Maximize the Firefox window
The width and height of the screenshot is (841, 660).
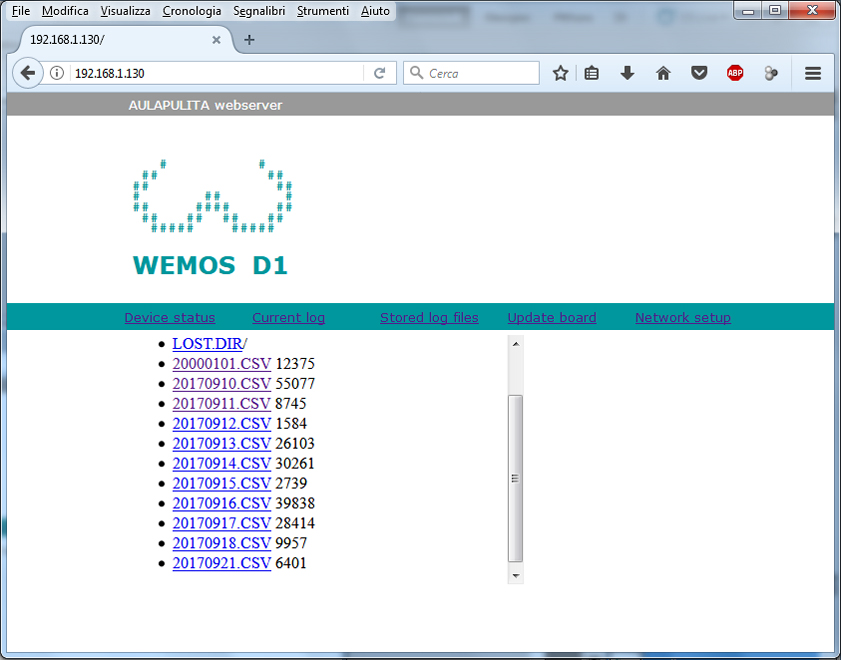point(775,10)
